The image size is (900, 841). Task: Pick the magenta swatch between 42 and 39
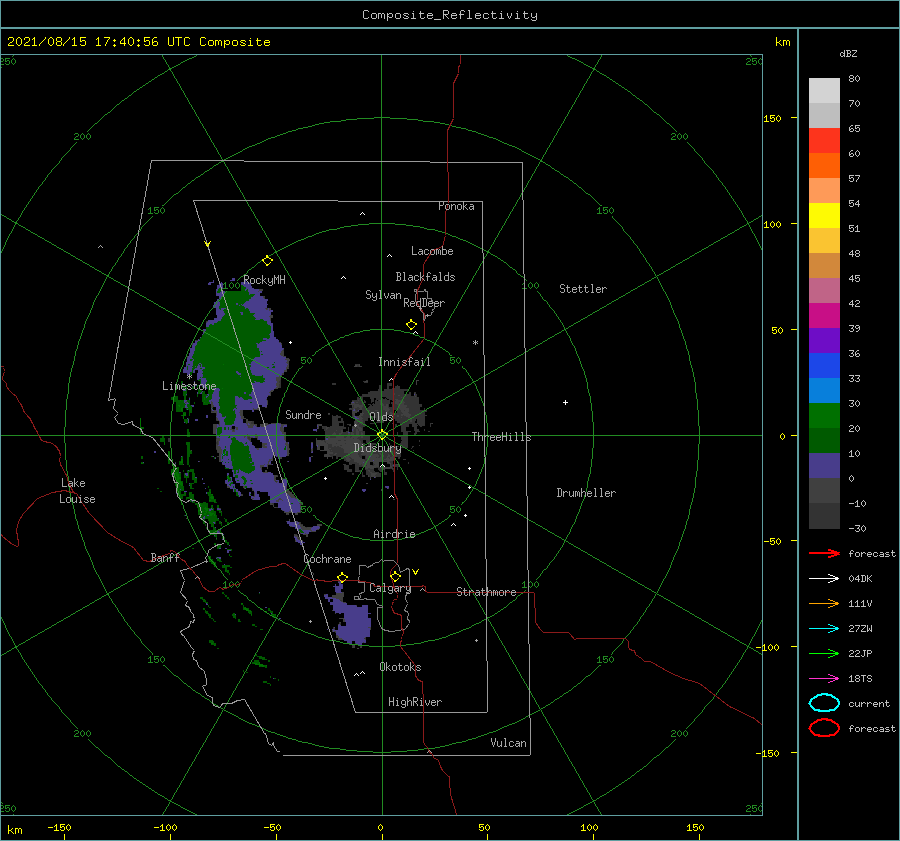824,315
